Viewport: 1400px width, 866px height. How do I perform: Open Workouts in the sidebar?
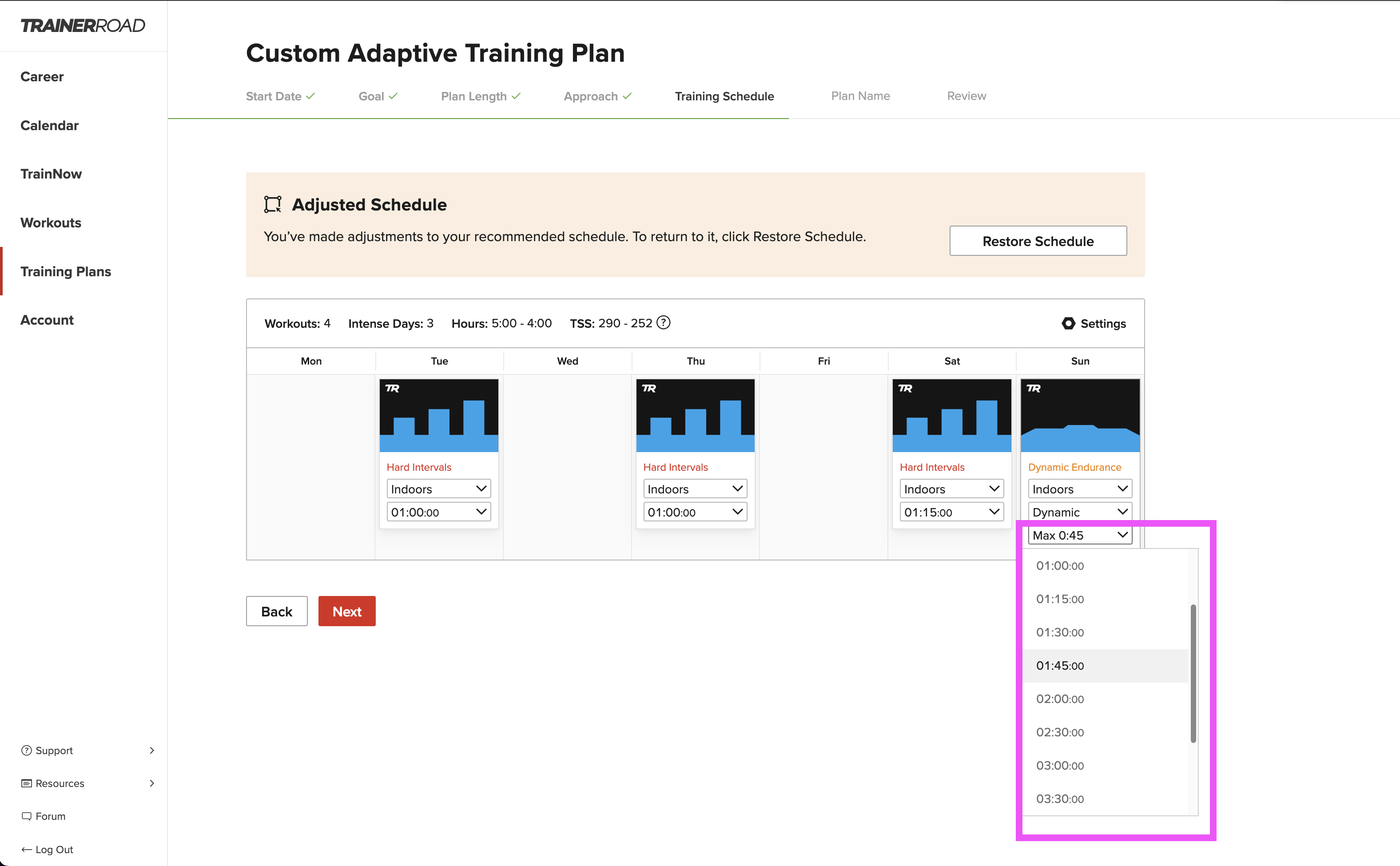pos(50,223)
